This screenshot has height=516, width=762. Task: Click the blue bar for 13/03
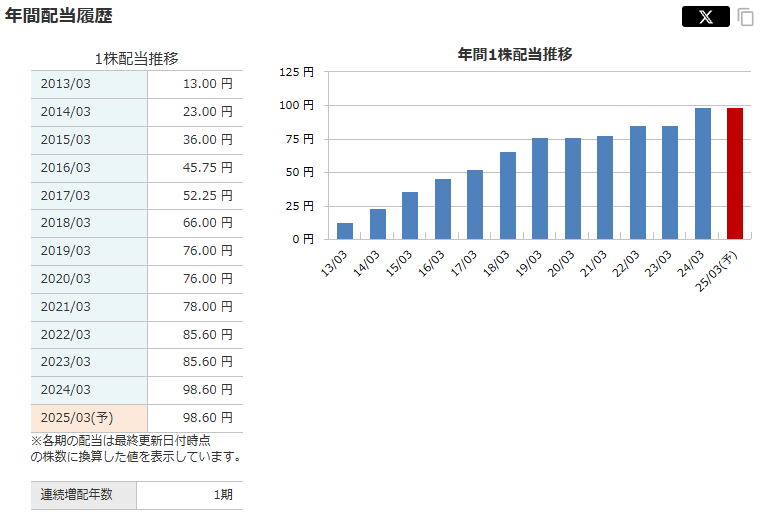pyautogui.click(x=345, y=231)
